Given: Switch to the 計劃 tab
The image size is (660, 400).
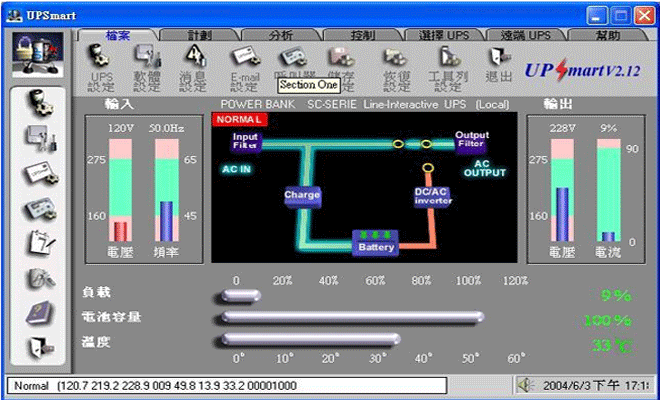Looking at the screenshot, I should tap(200, 35).
